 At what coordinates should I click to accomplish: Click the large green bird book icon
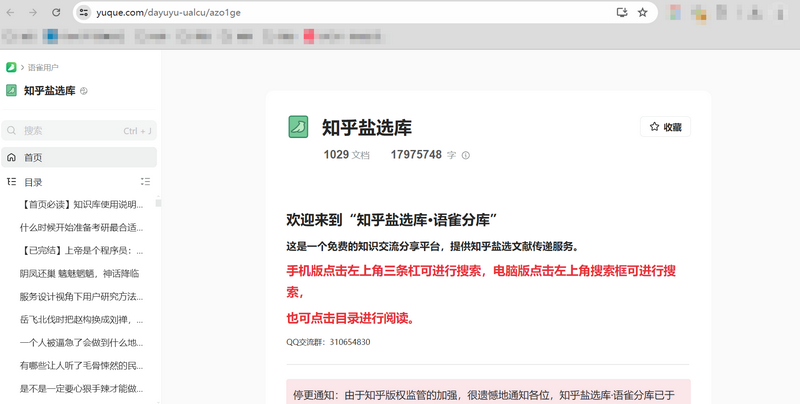(x=298, y=126)
